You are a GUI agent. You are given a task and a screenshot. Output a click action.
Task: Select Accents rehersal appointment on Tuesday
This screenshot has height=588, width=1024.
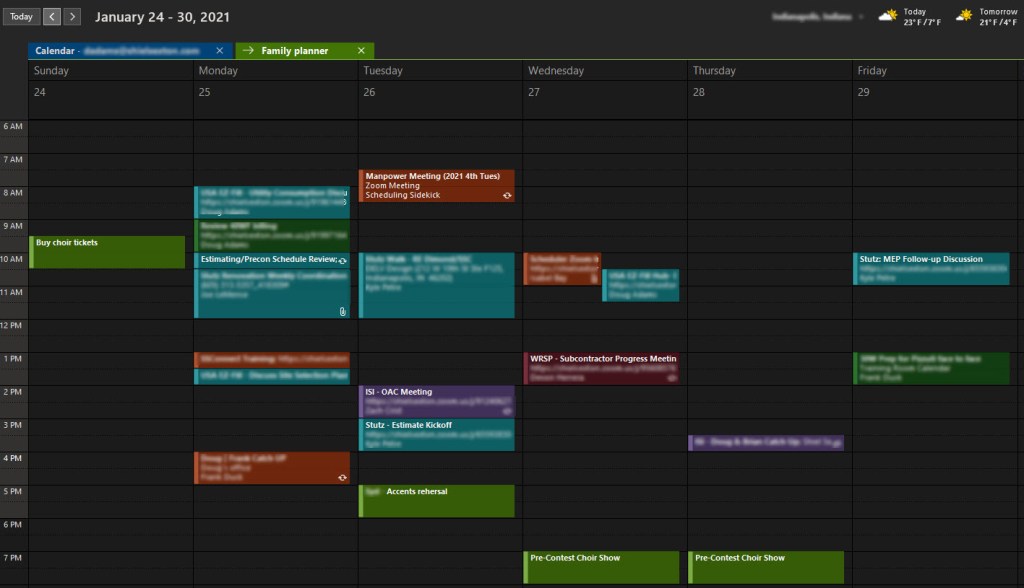point(438,500)
